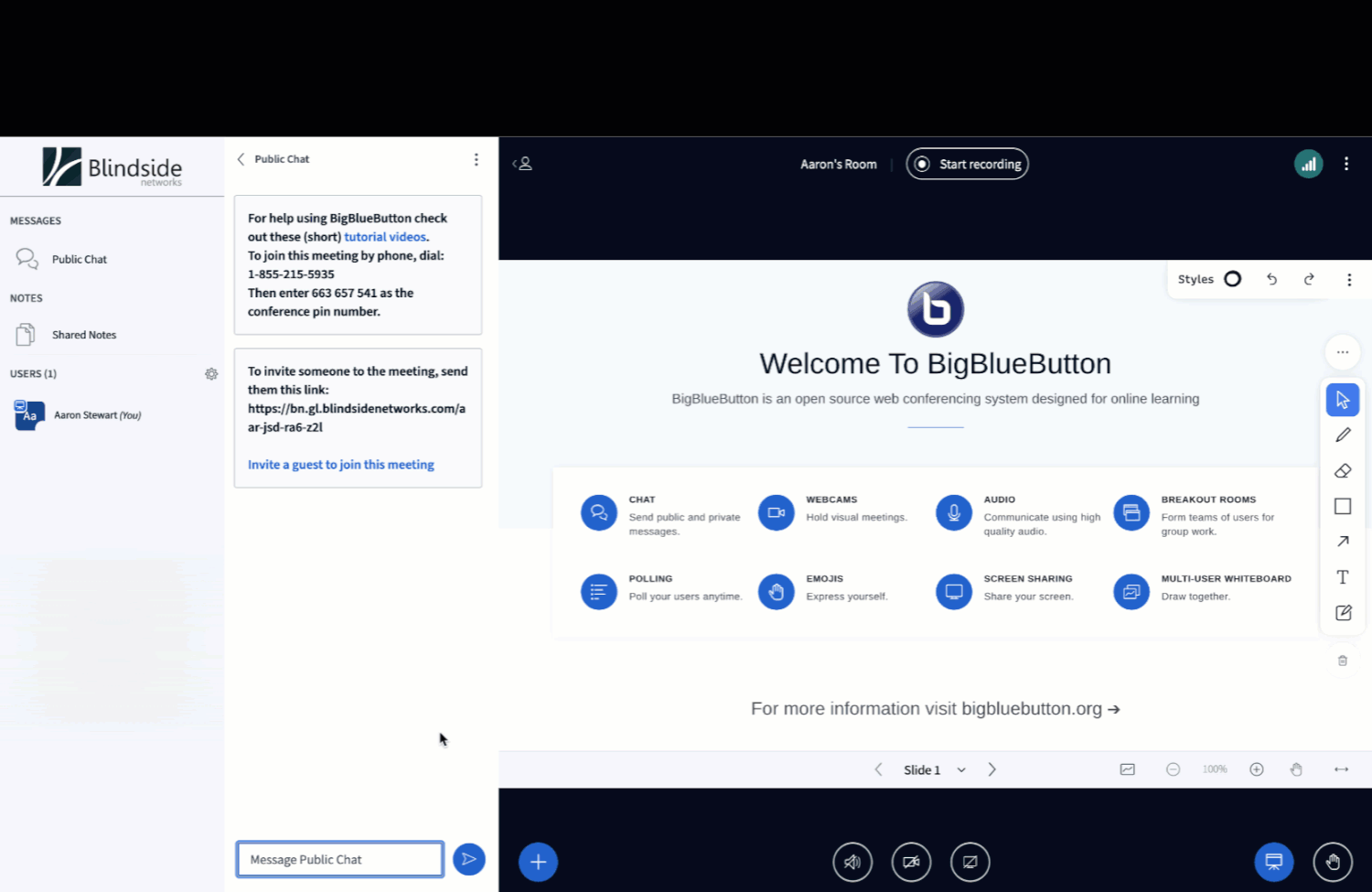Choose the Rectangle shape tool

tap(1343, 506)
